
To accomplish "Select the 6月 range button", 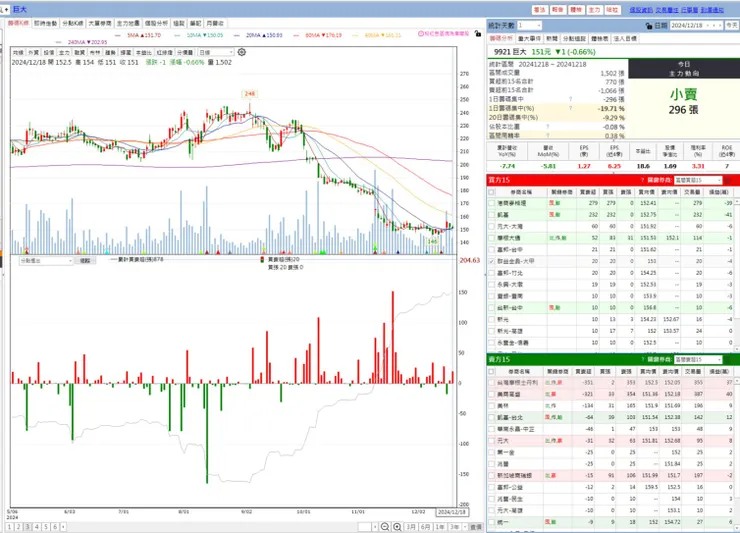I will point(425,526).
